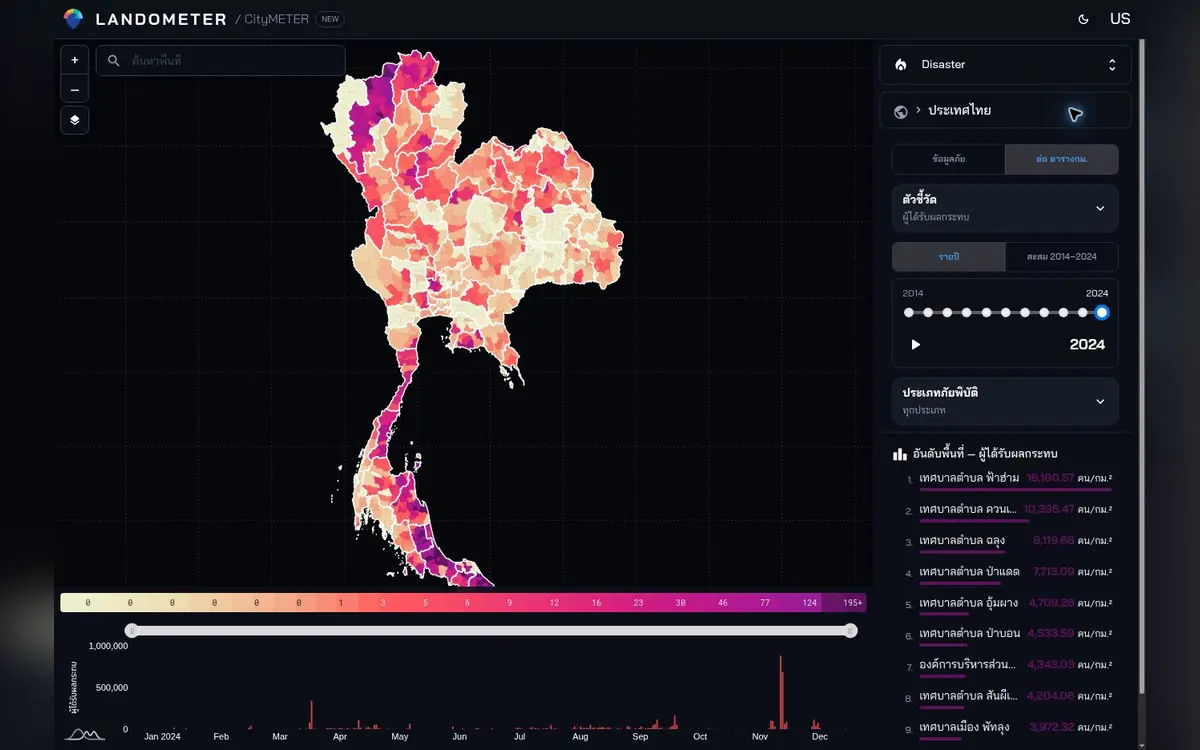This screenshot has width=1200, height=750.
Task: Select ranking row เทศบาลตำบล ฉลุง
Action: coord(1009,543)
